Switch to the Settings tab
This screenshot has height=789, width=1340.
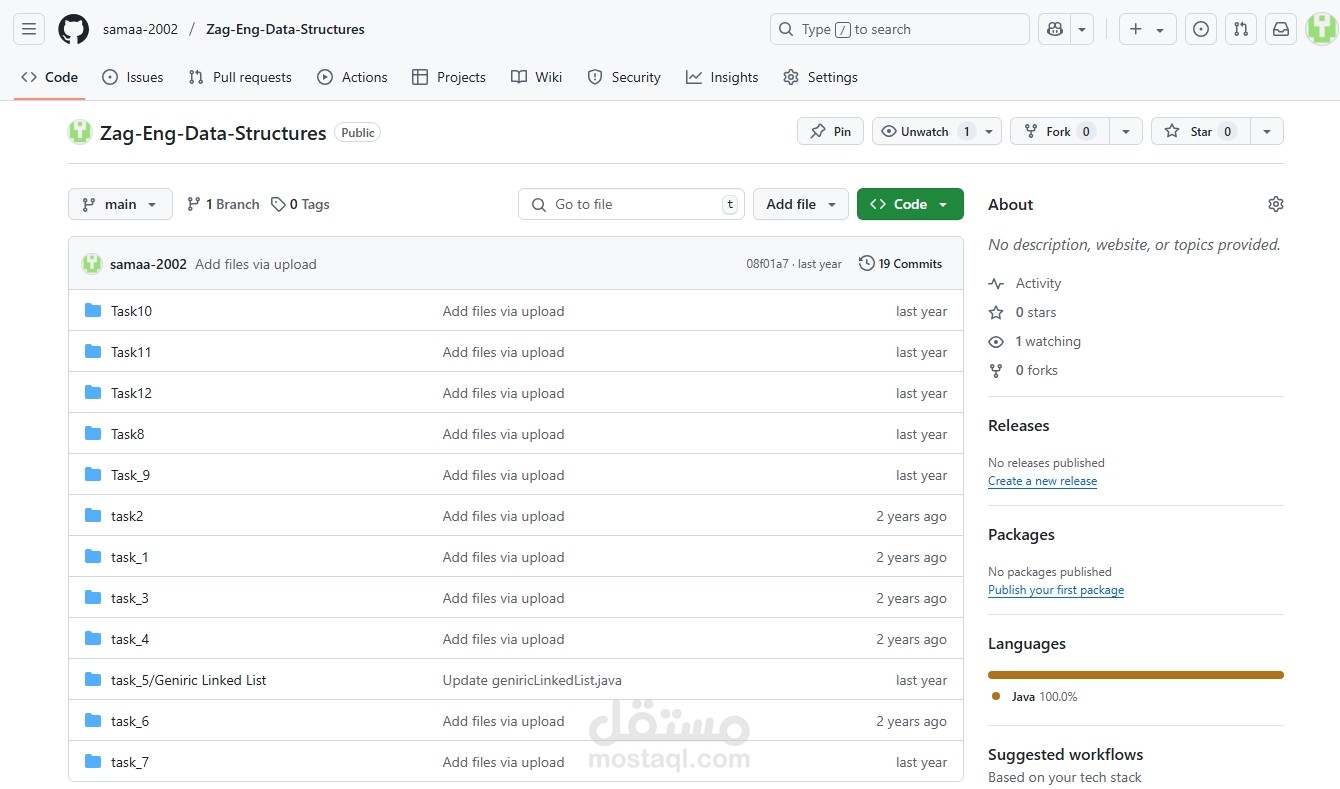point(820,77)
